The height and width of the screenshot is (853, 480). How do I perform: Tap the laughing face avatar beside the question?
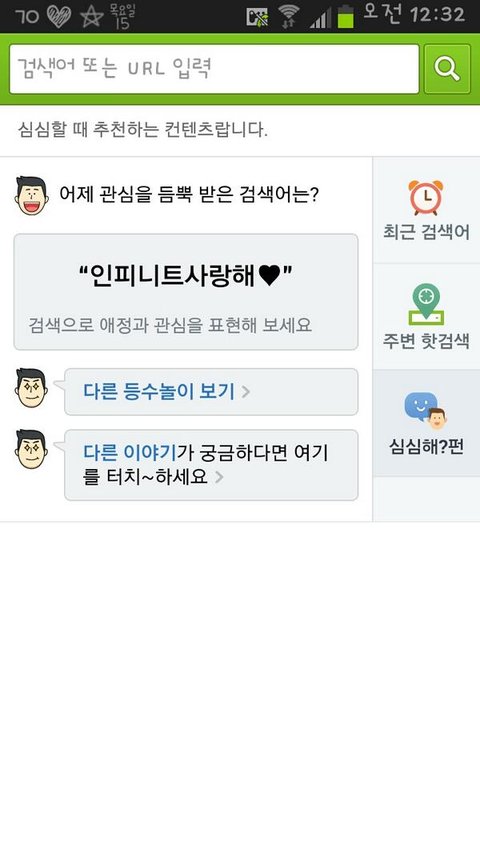[32, 196]
